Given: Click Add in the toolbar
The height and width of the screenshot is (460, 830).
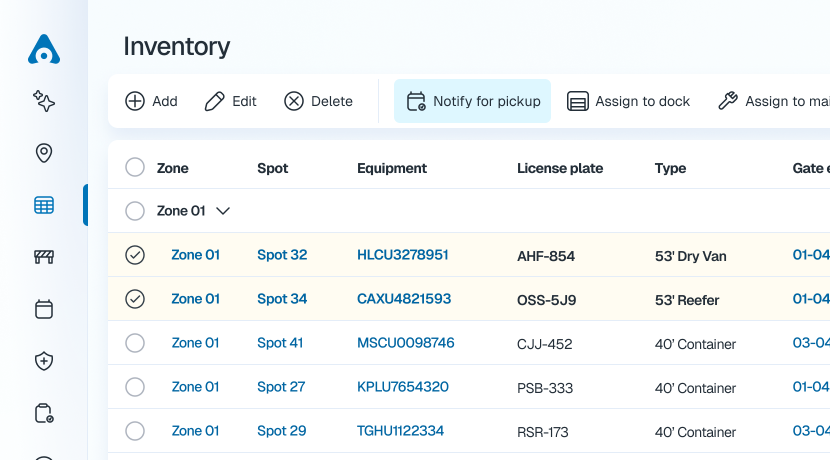Looking at the screenshot, I should [151, 101].
